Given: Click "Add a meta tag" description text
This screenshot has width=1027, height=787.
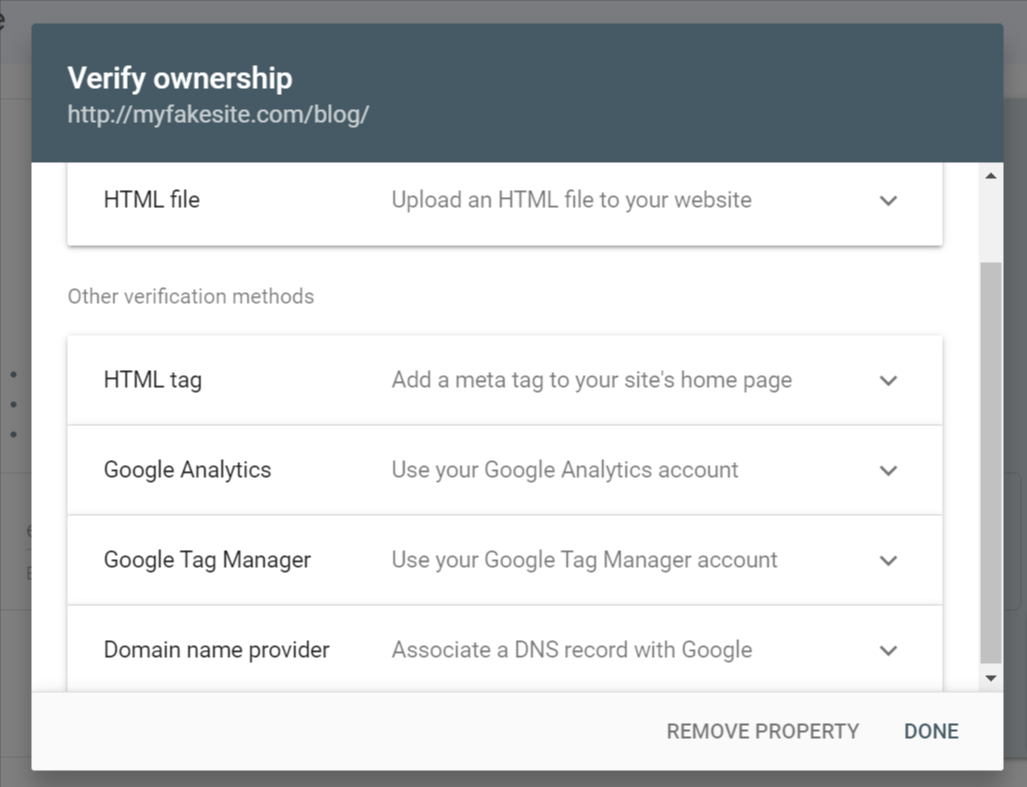Looking at the screenshot, I should [591, 380].
